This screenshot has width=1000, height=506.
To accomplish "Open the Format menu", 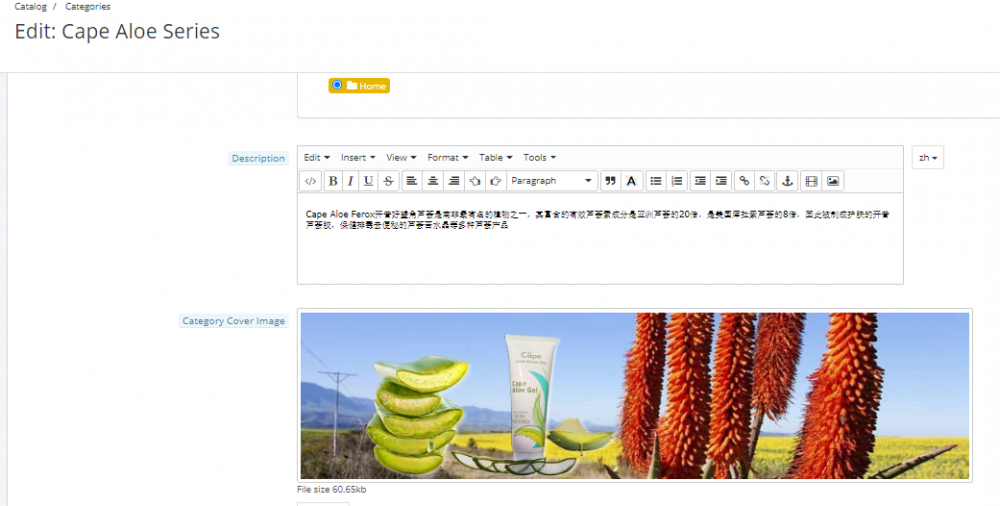I will 446,158.
